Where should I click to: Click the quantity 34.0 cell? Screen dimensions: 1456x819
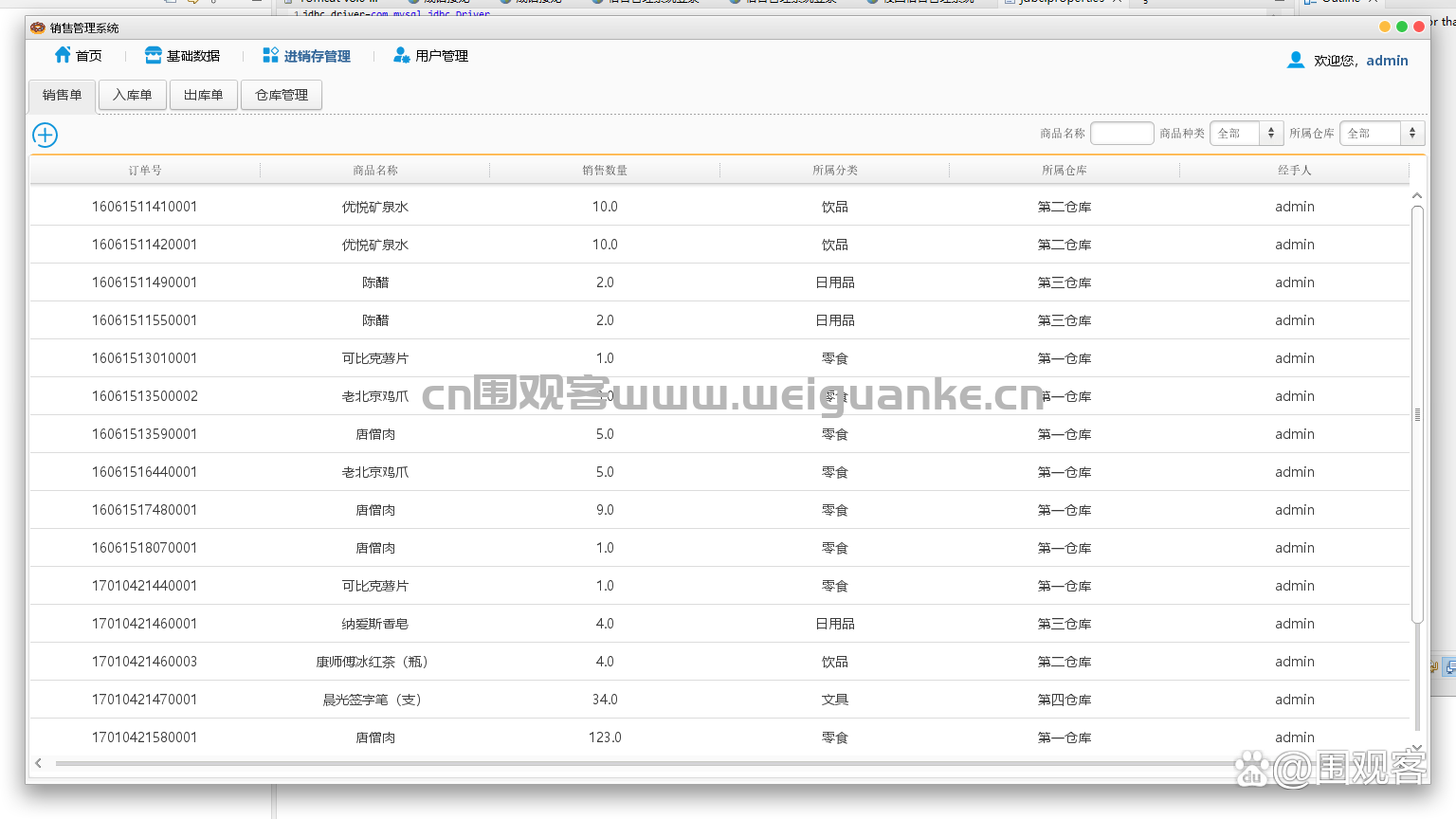pos(605,700)
